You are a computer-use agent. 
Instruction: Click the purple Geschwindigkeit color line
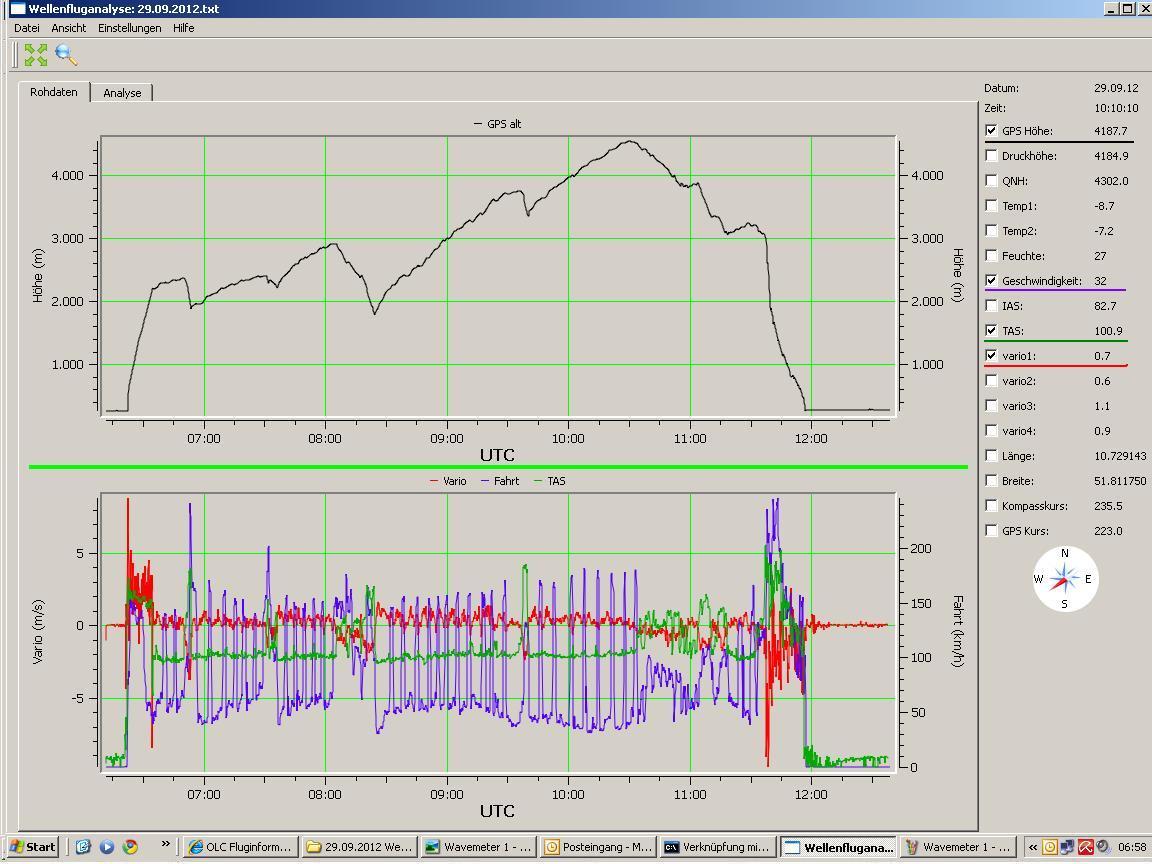pos(1055,290)
